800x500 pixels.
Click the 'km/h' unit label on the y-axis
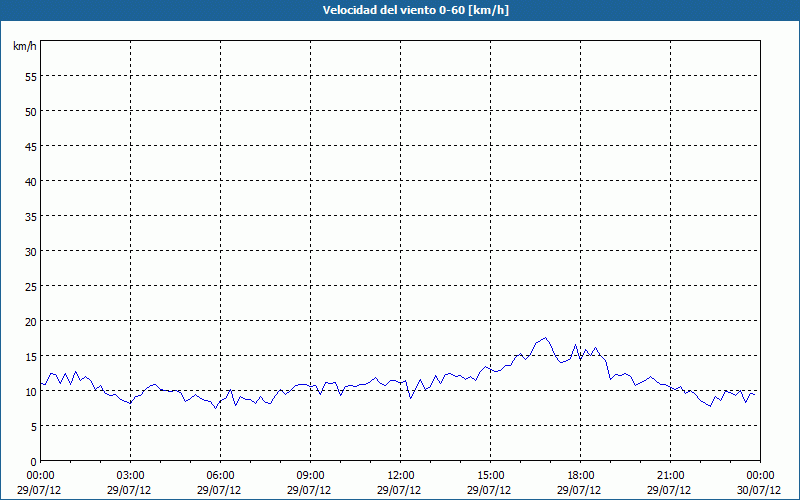24,46
